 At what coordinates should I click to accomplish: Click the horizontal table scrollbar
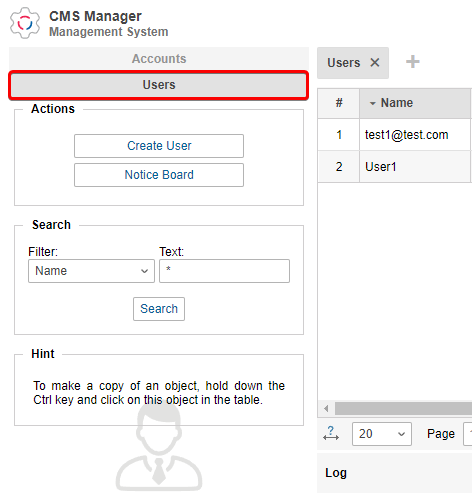point(403,408)
